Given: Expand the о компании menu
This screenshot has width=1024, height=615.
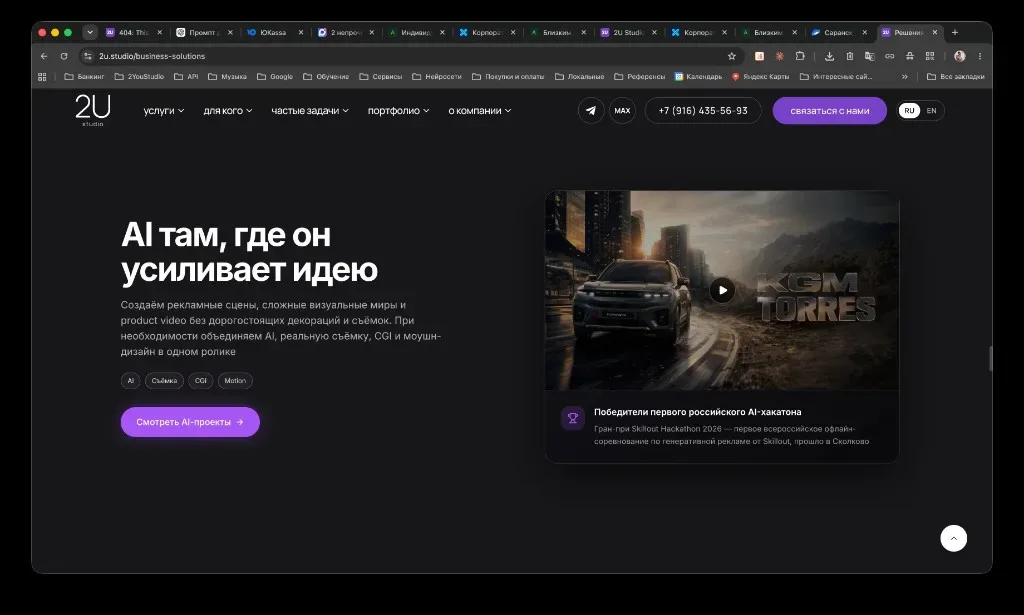Looking at the screenshot, I should pos(480,111).
